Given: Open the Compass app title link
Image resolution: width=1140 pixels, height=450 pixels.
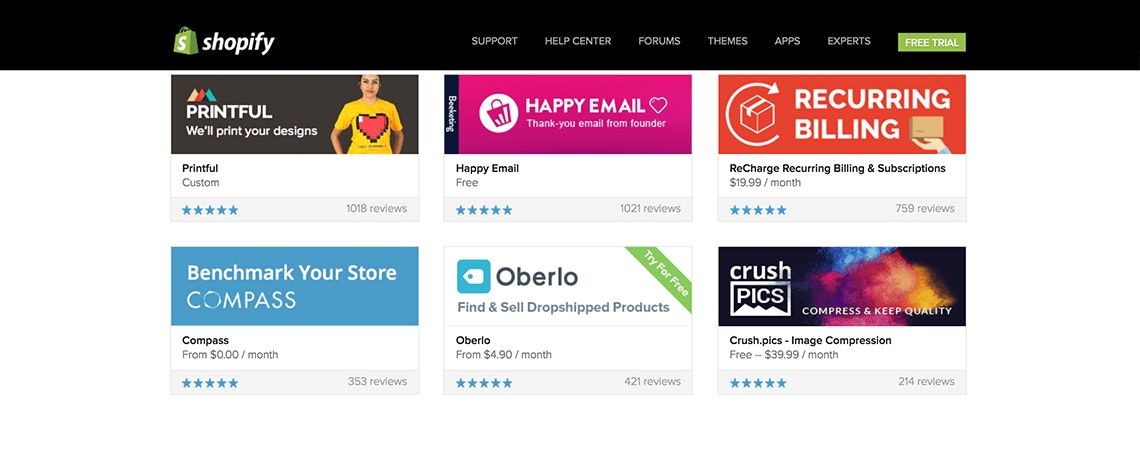Looking at the screenshot, I should coord(205,340).
